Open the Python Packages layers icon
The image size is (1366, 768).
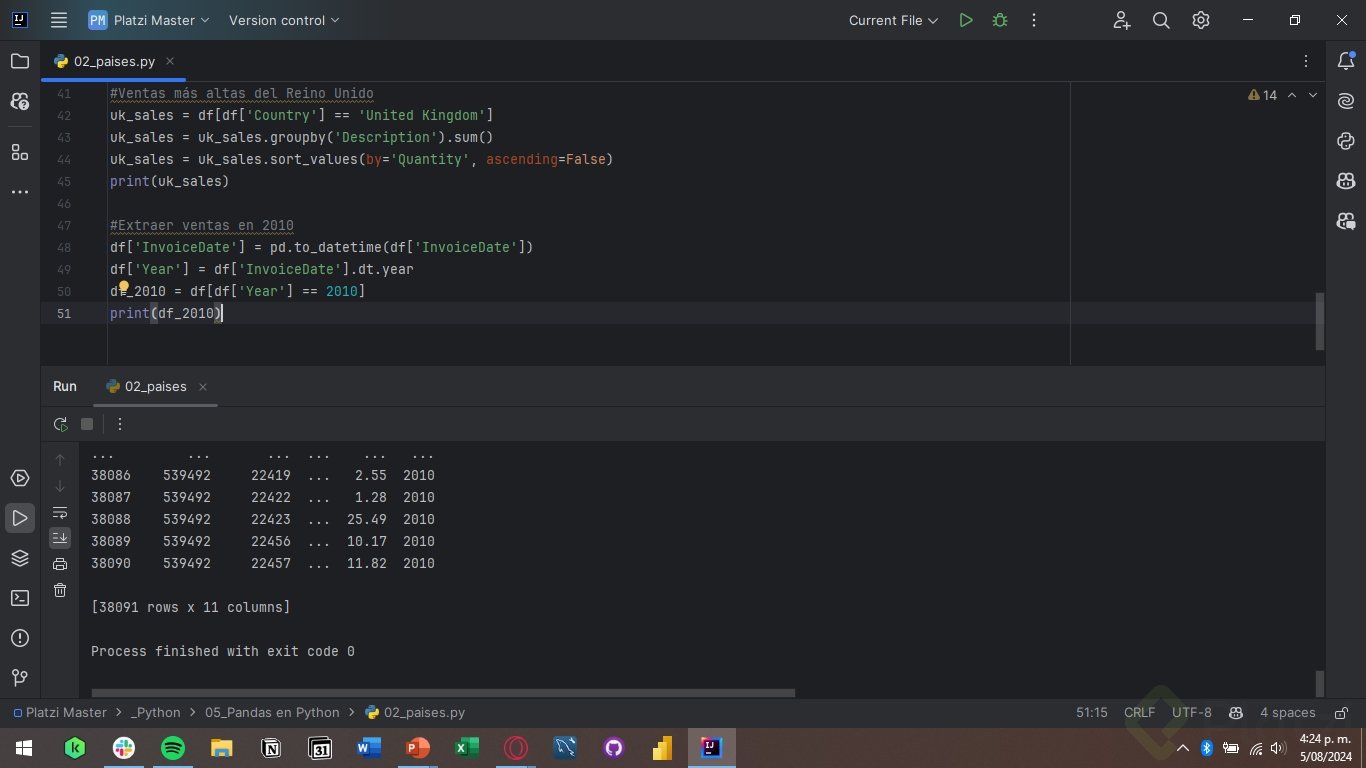(x=20, y=558)
